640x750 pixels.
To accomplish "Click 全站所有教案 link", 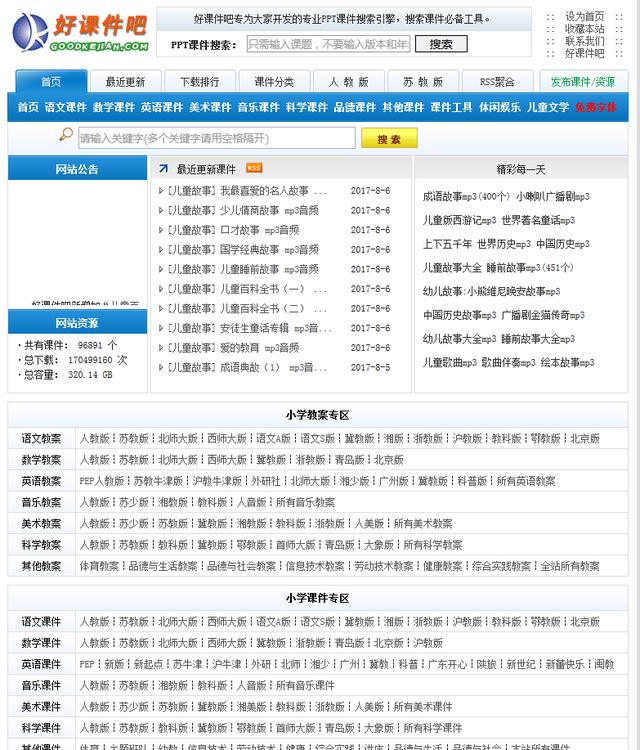I will tap(570, 566).
